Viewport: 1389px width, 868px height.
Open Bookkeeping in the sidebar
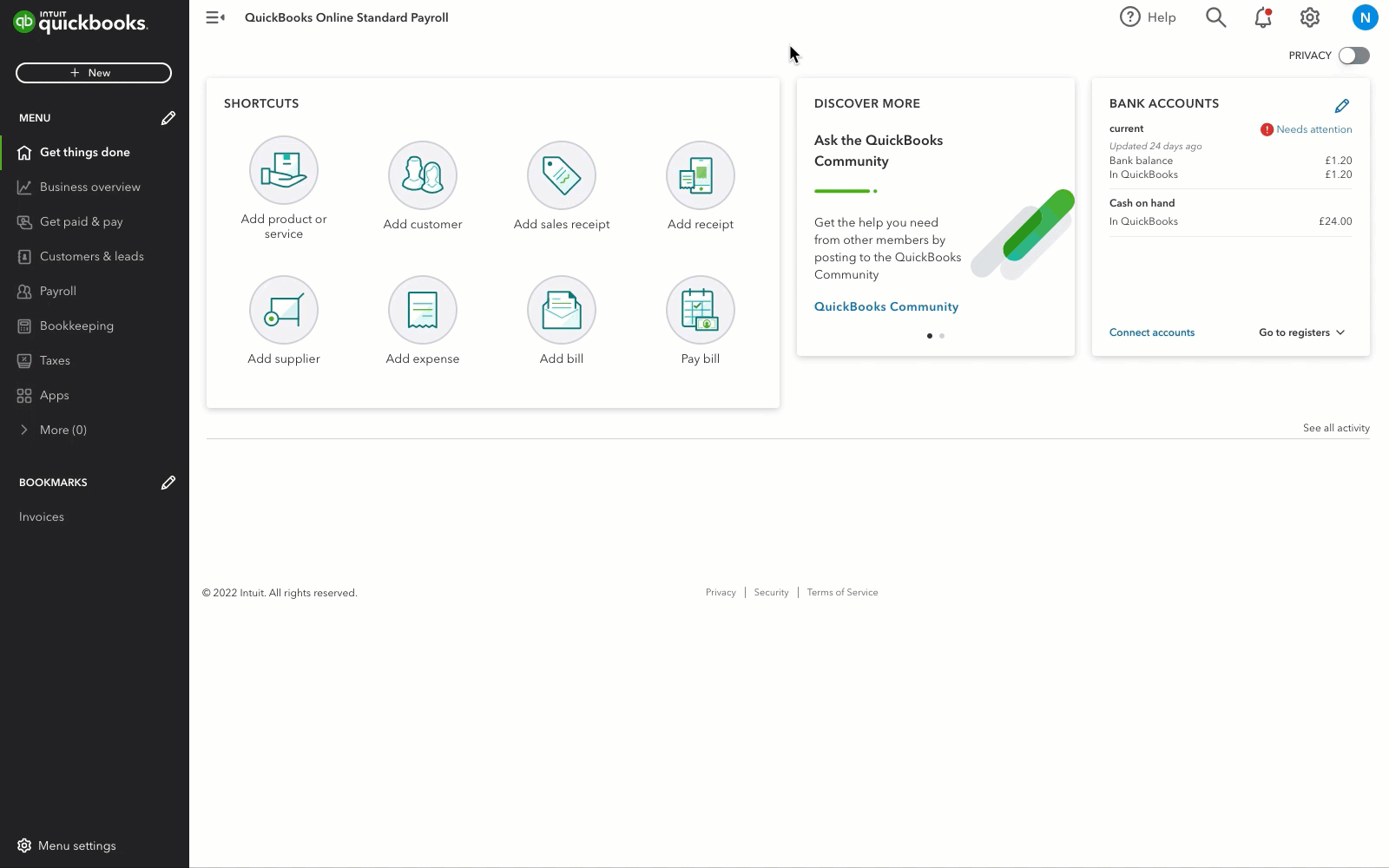pos(76,325)
